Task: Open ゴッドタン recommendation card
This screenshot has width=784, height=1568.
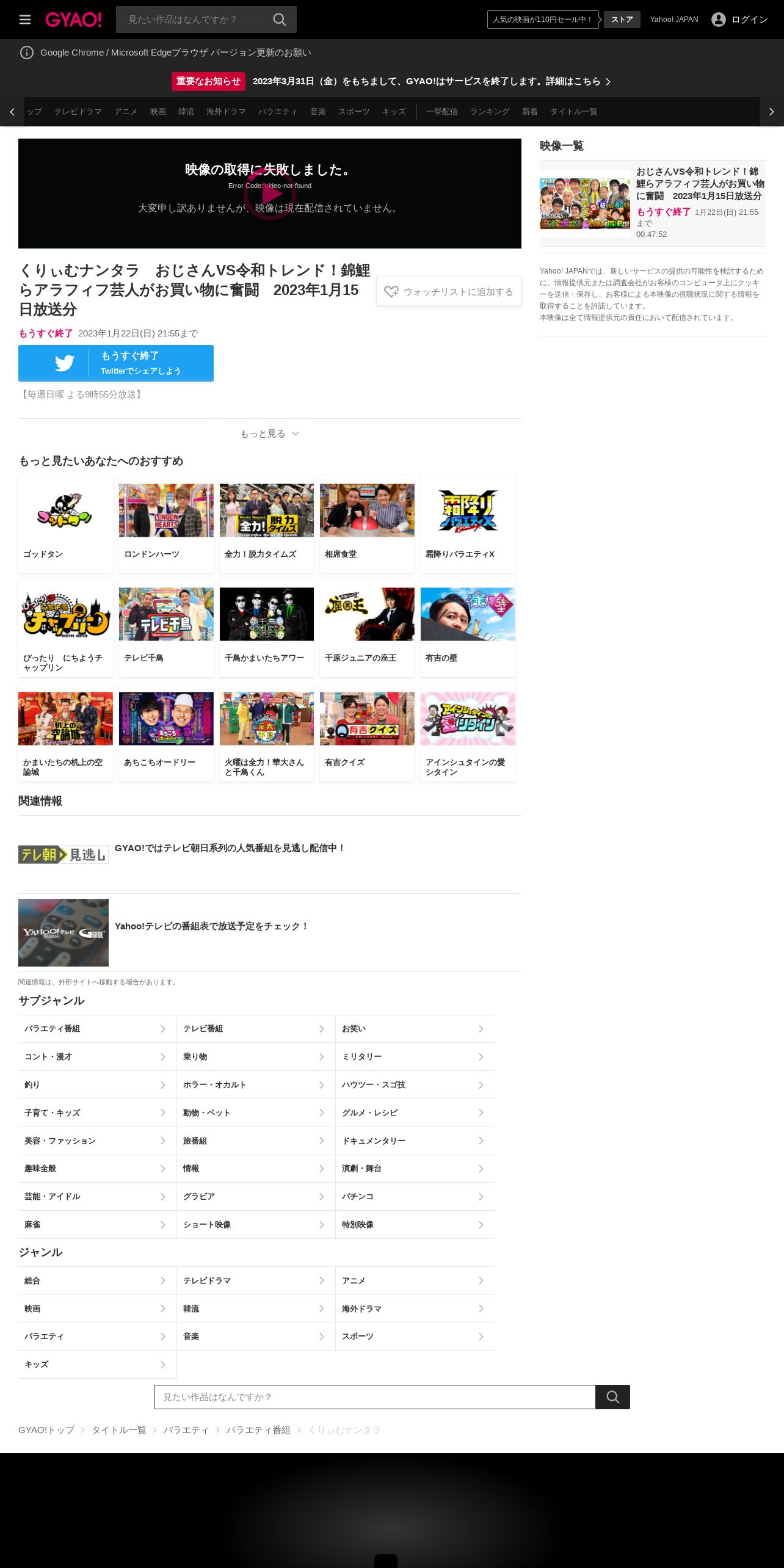Action: coord(65,524)
